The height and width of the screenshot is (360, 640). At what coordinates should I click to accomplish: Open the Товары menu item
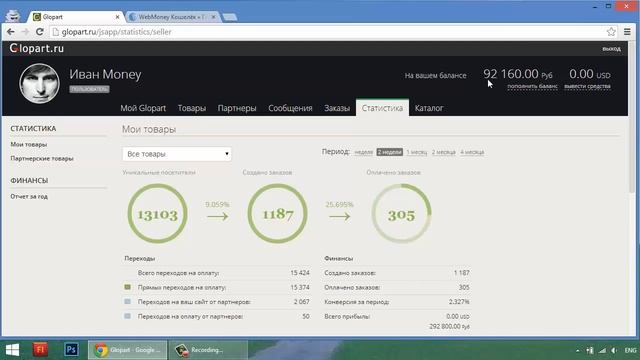191,108
